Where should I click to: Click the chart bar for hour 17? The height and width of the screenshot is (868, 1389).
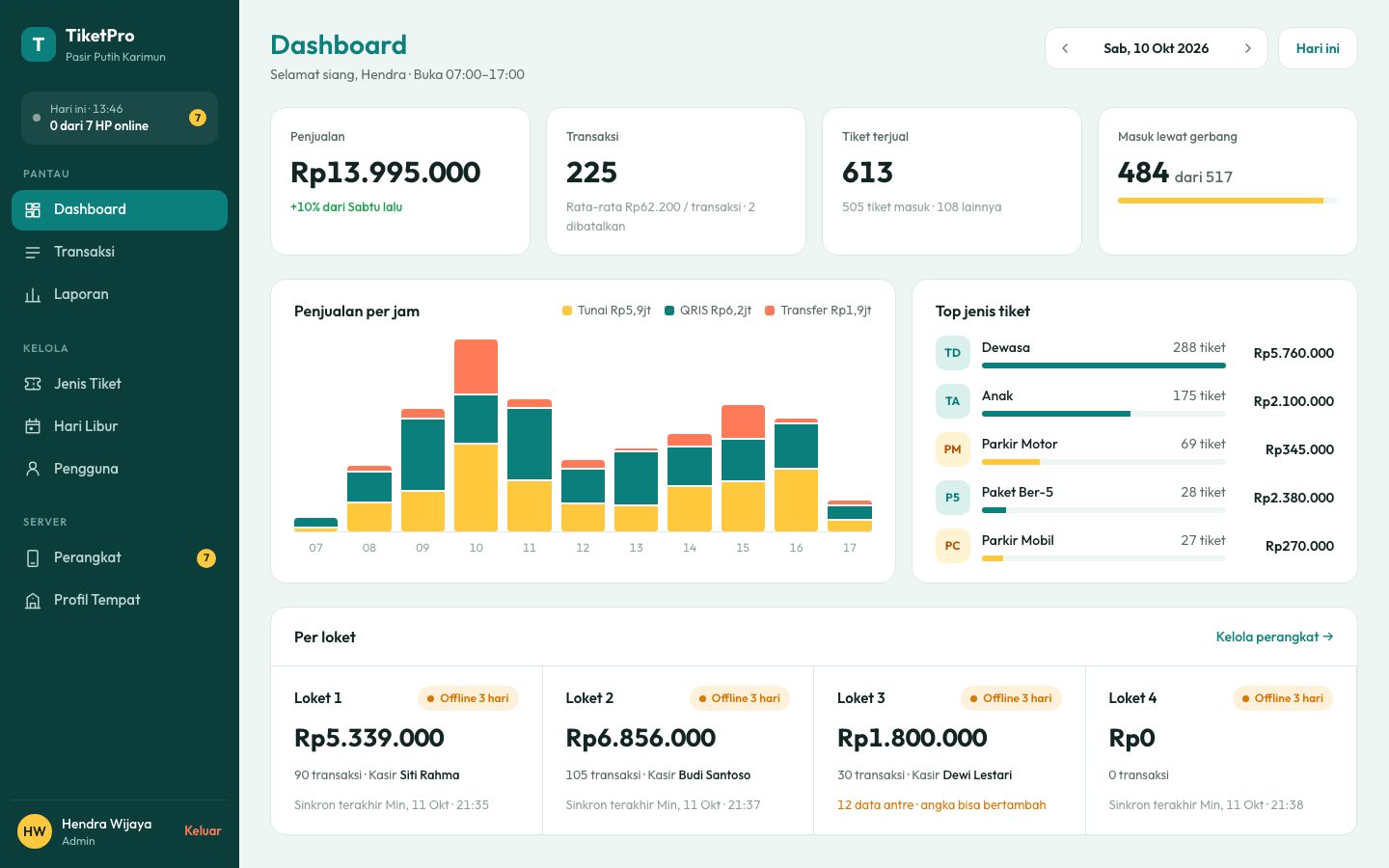850,516
